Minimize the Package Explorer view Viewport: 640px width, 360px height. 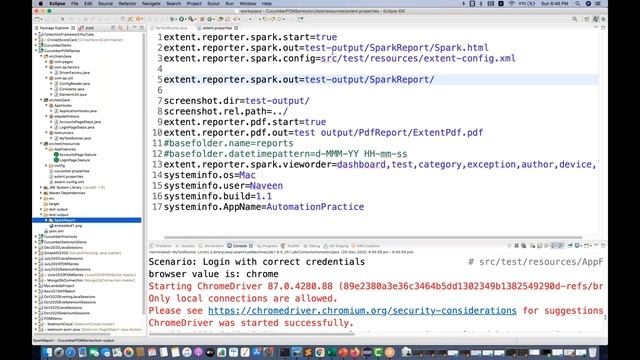coord(135,28)
